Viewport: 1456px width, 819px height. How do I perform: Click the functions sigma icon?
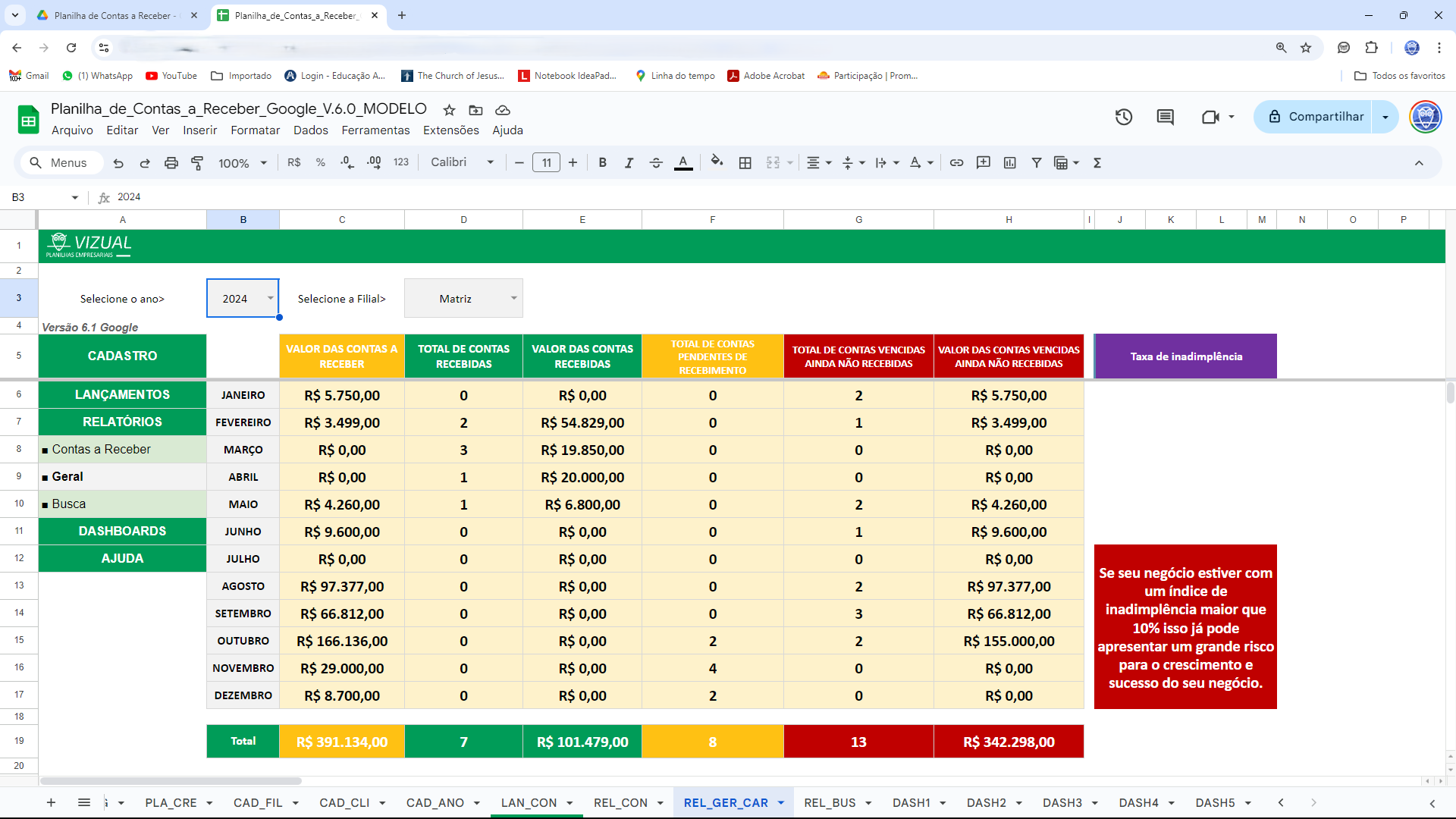coord(1097,163)
